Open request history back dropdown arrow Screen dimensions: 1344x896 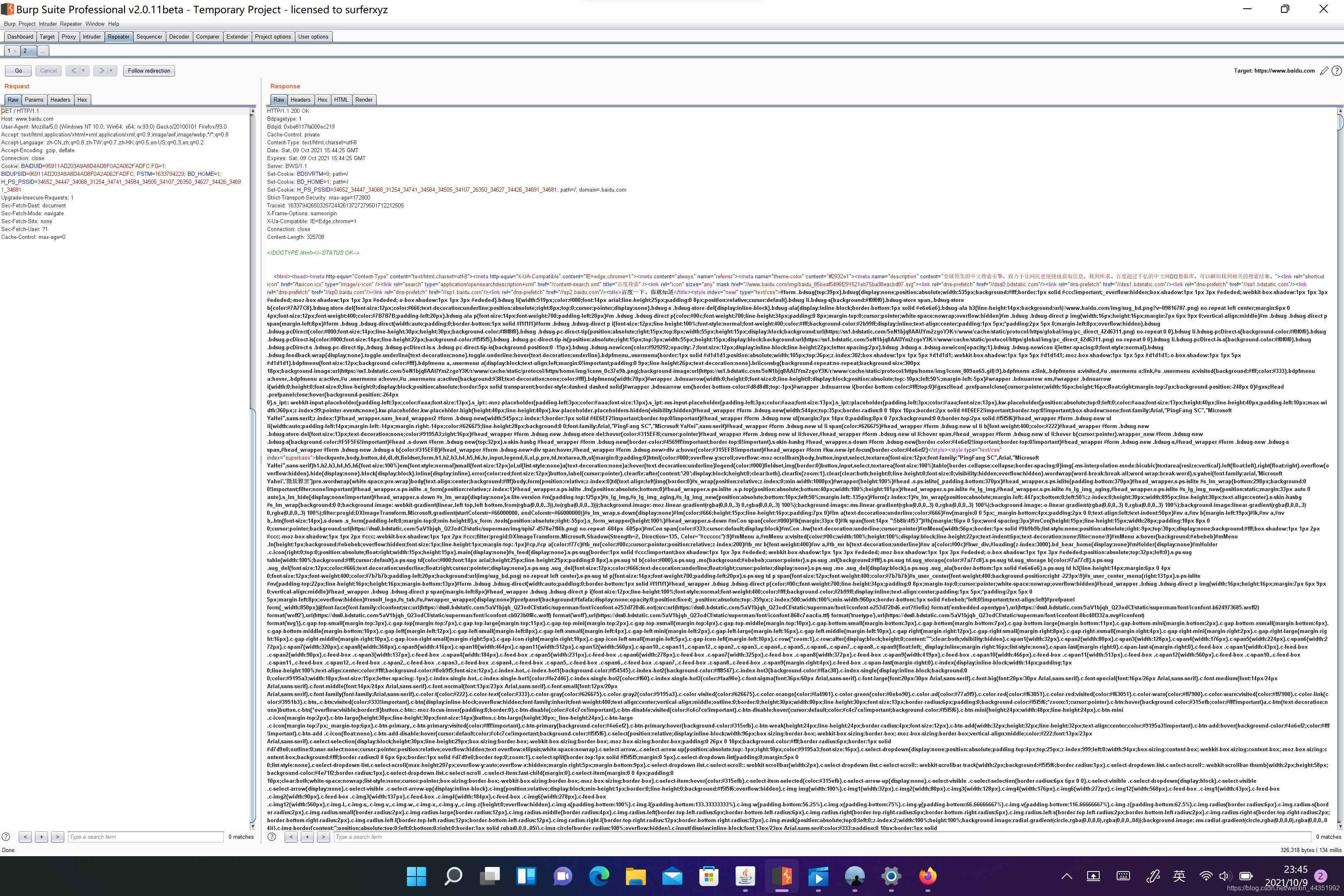coord(83,71)
